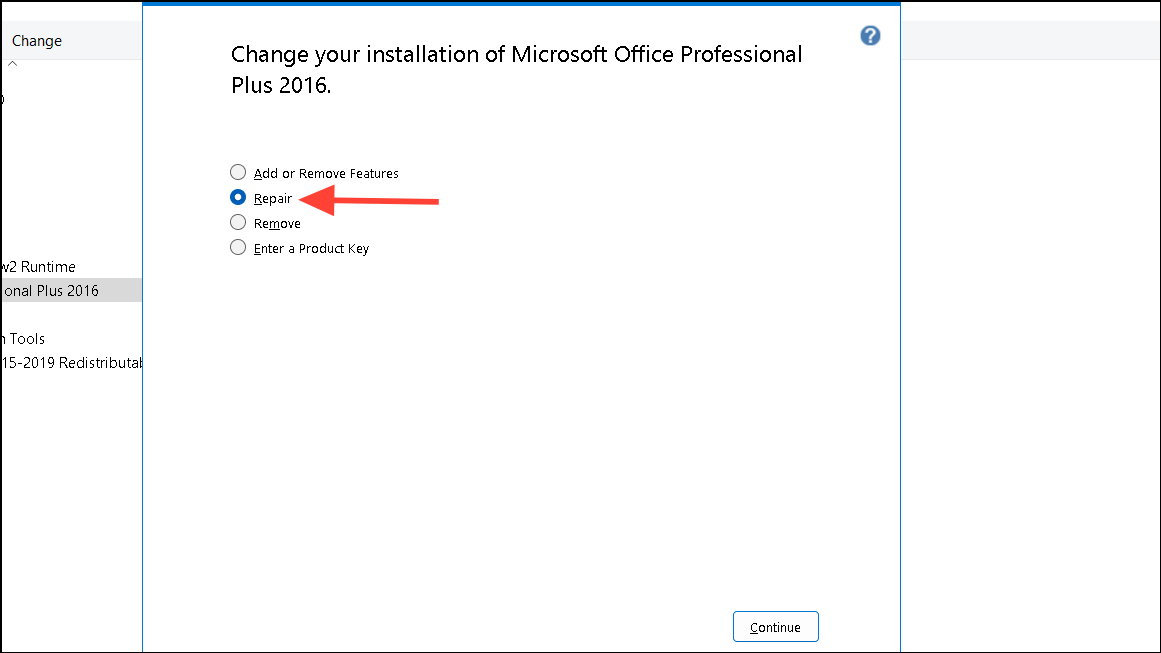Choose the Add or Remove Features option

(238, 172)
